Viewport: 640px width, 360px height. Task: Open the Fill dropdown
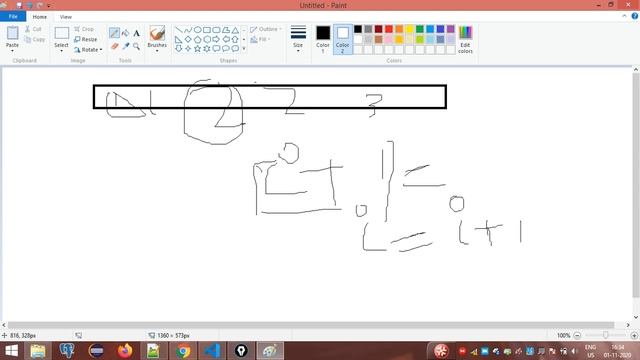click(x=260, y=40)
